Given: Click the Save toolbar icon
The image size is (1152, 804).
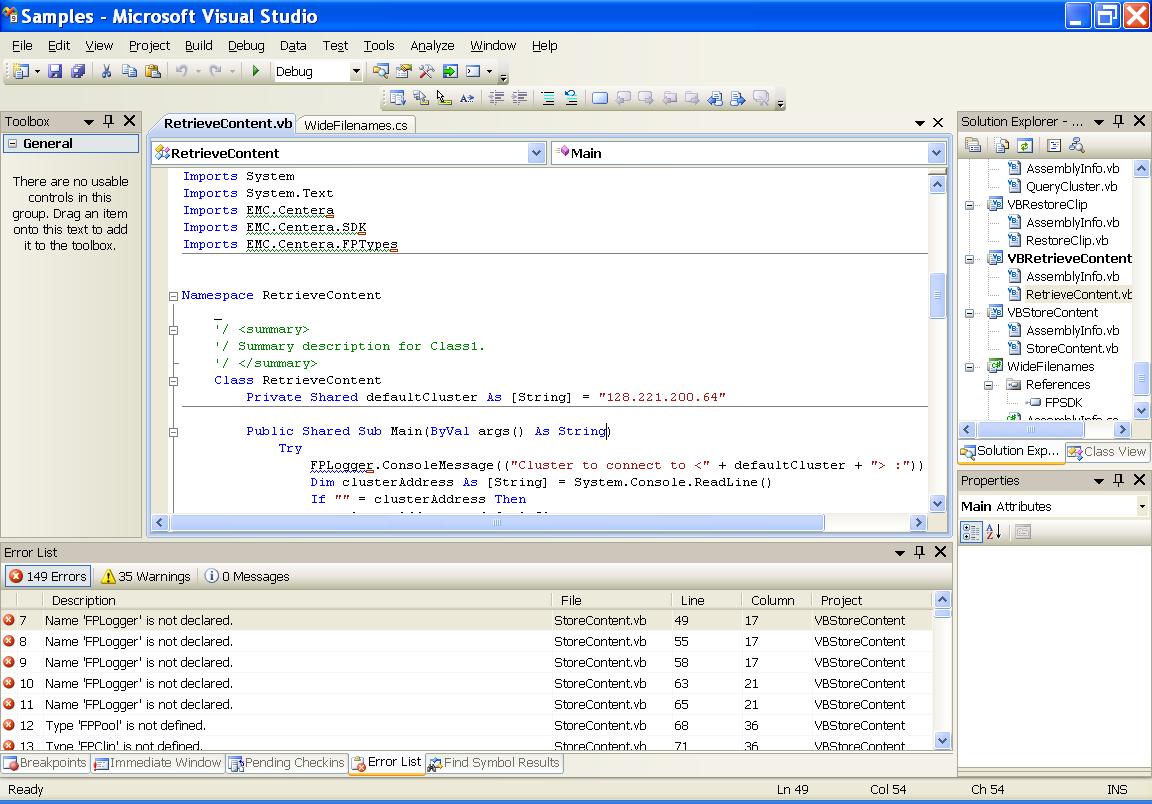Looking at the screenshot, I should (x=55, y=71).
